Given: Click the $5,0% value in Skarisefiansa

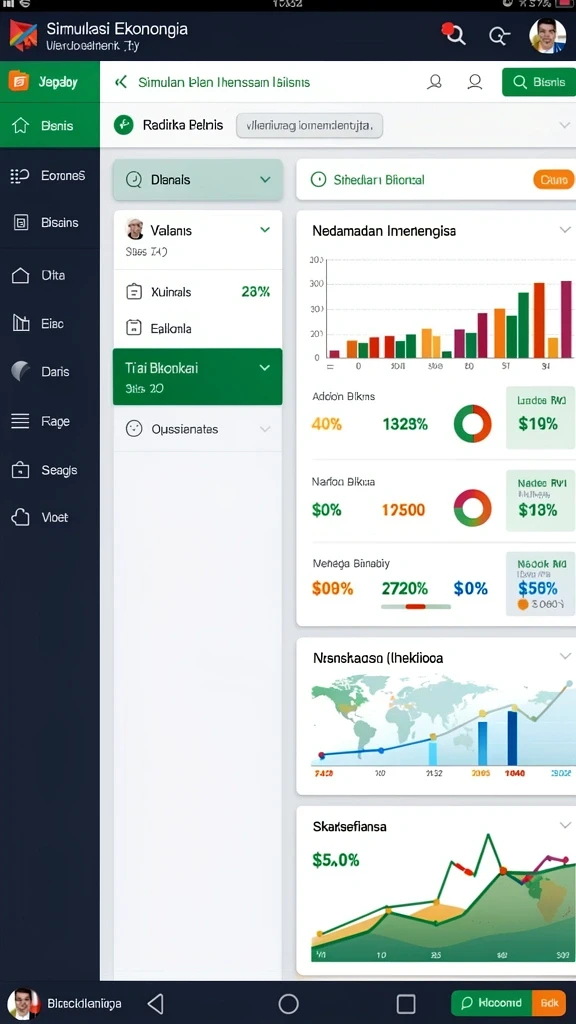Looking at the screenshot, I should (336, 860).
